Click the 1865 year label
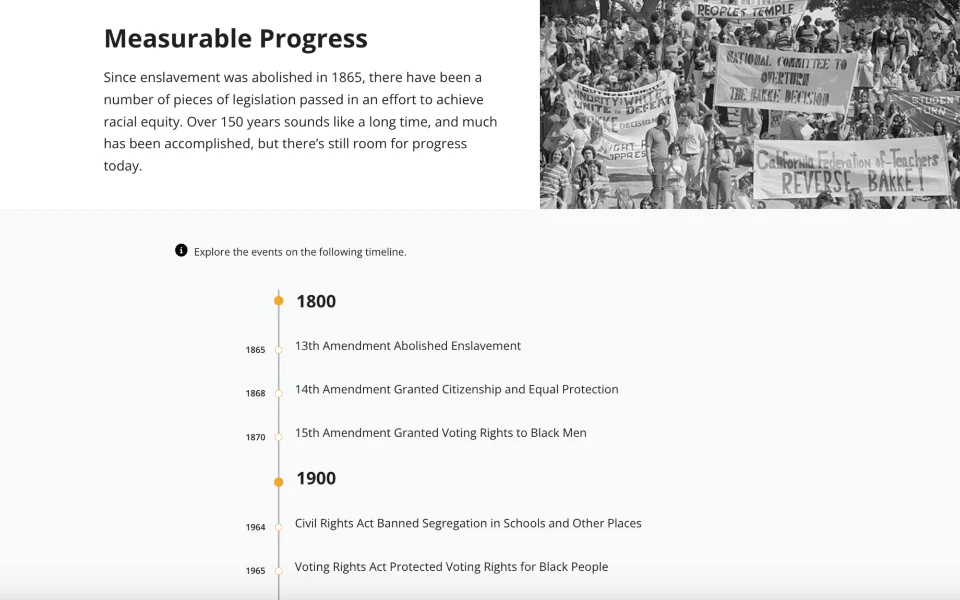 [256, 350]
